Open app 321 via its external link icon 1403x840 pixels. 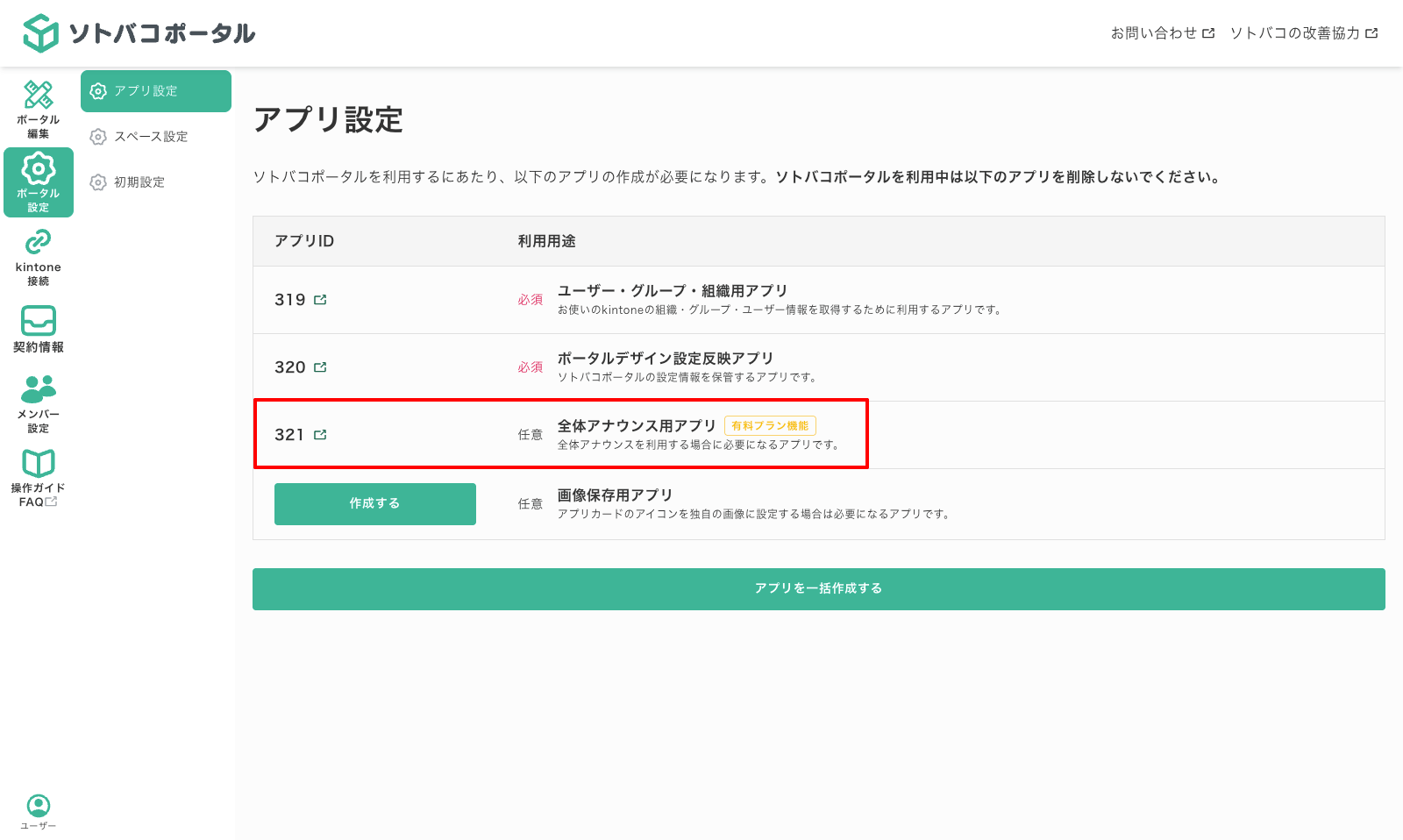click(x=321, y=434)
